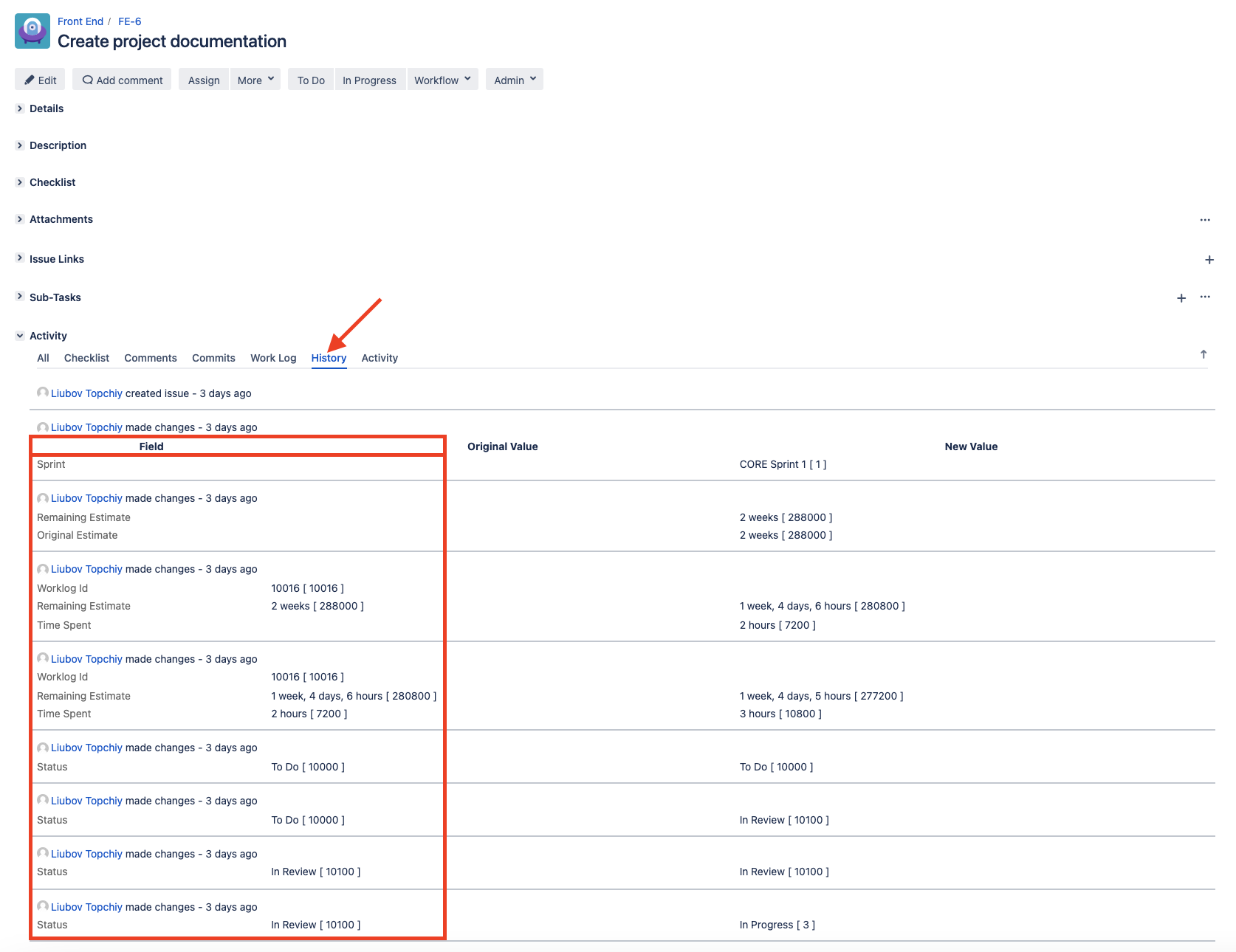1236x952 pixels.
Task: Switch to the Comments tab
Action: point(151,358)
